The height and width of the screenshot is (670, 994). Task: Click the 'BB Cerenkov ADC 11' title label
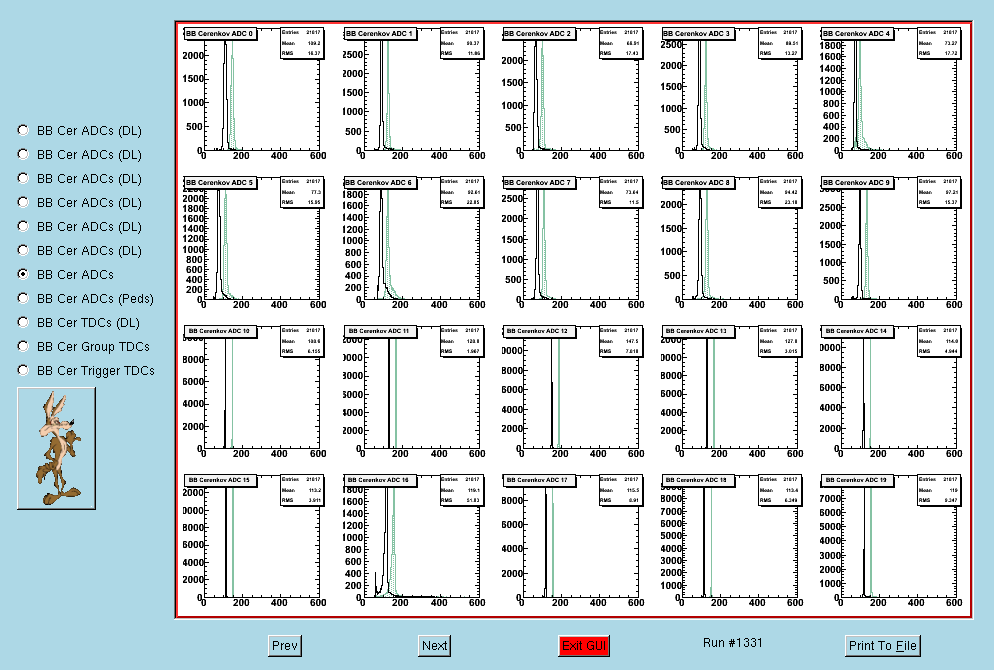coord(380,332)
